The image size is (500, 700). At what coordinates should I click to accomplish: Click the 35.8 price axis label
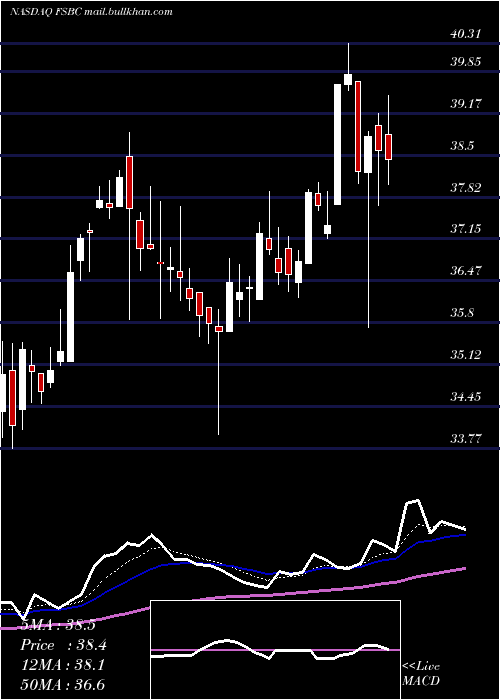462,313
